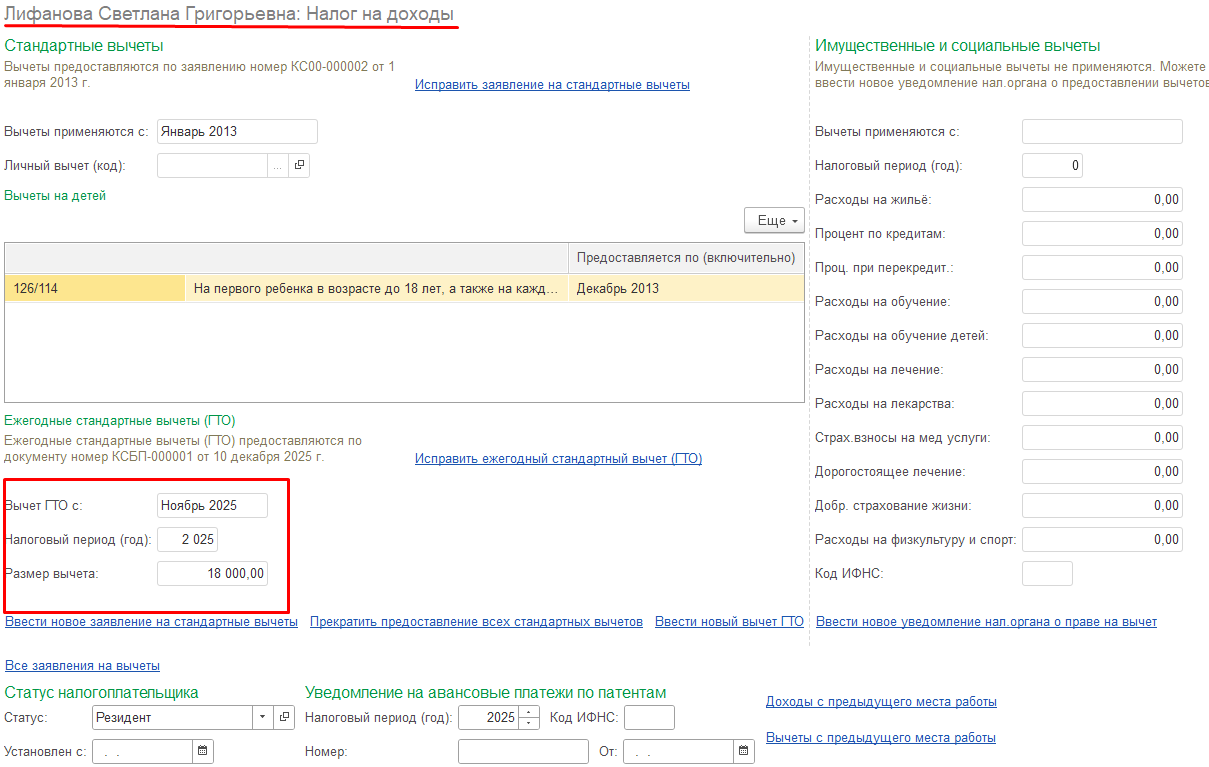Viewport: 1209px width, 767px height.
Task: Click the open icon next to Статус field
Action: [x=284, y=717]
